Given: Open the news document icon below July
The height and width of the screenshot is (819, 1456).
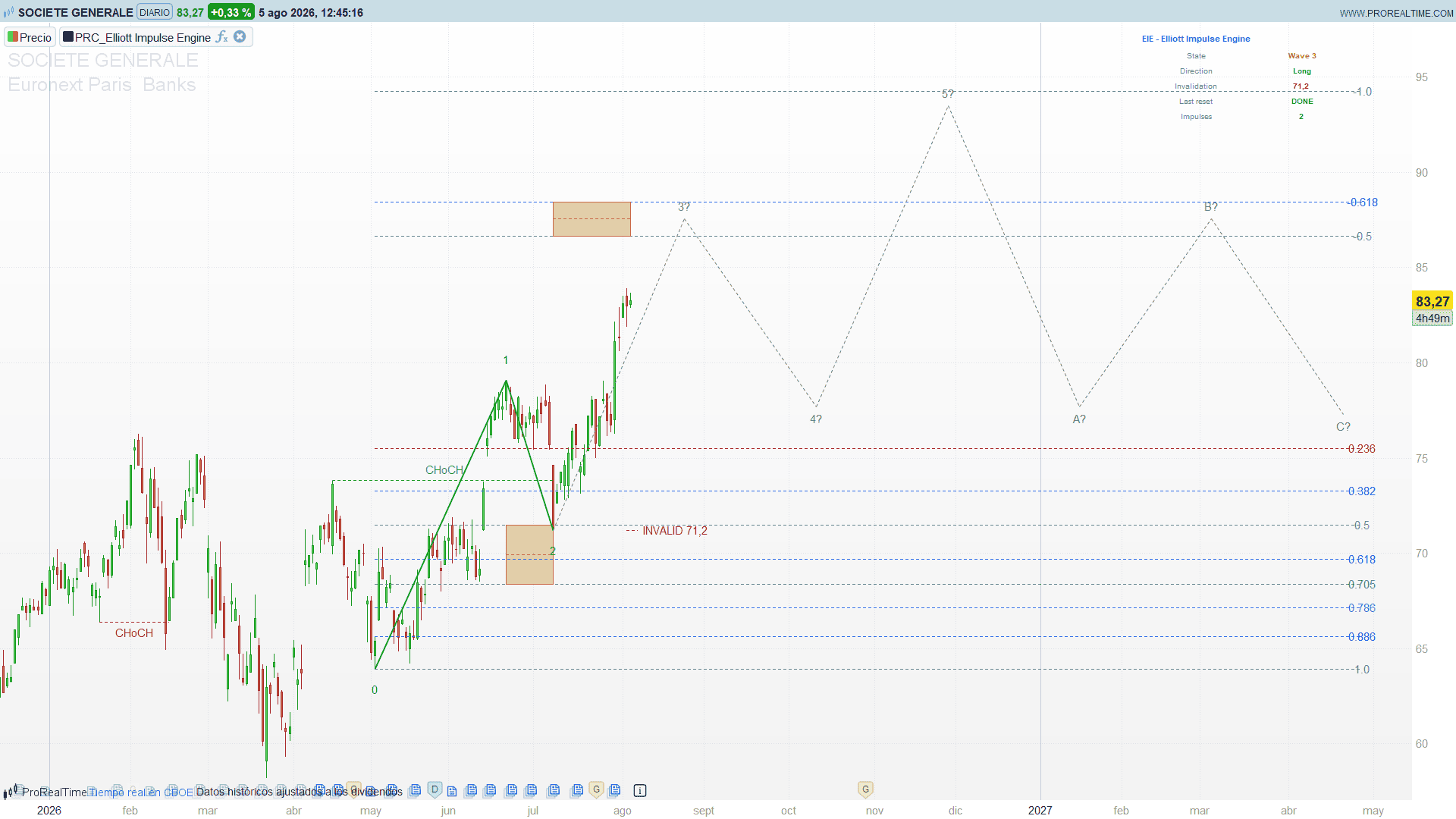Looking at the screenshot, I should pos(531,790).
